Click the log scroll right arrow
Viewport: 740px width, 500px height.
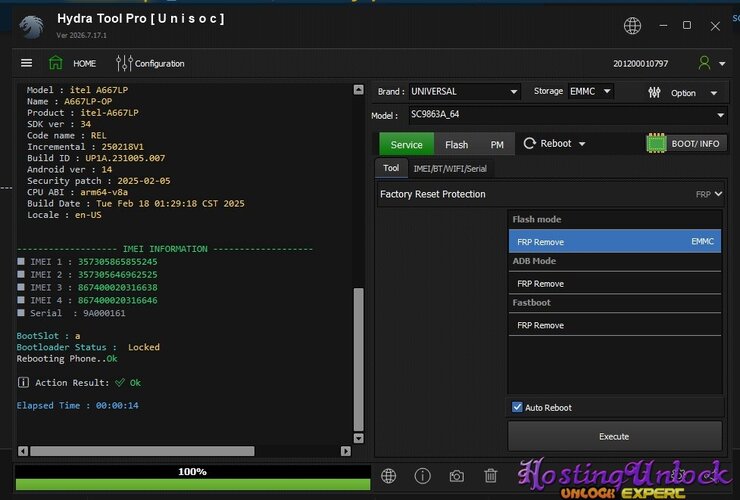click(x=345, y=451)
